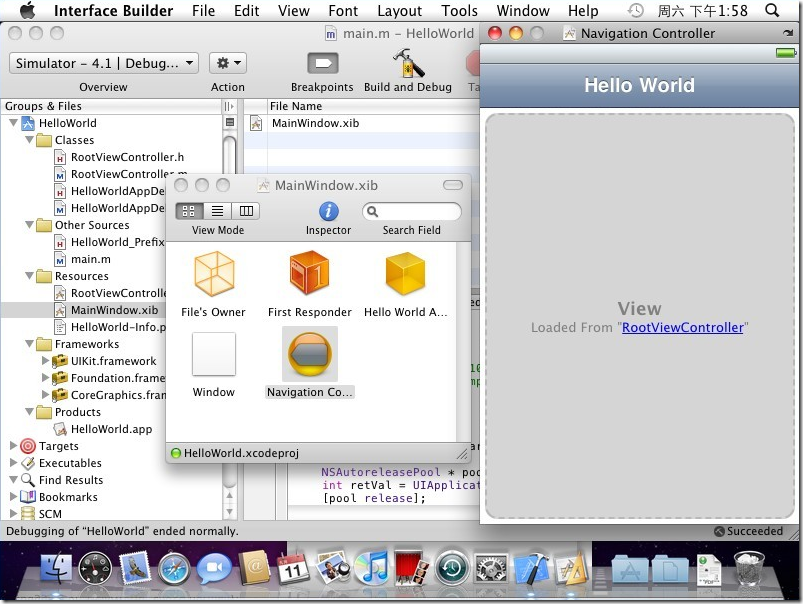The height and width of the screenshot is (604, 803).
Task: Click the Search Field in MainWindow.xib
Action: [412, 211]
